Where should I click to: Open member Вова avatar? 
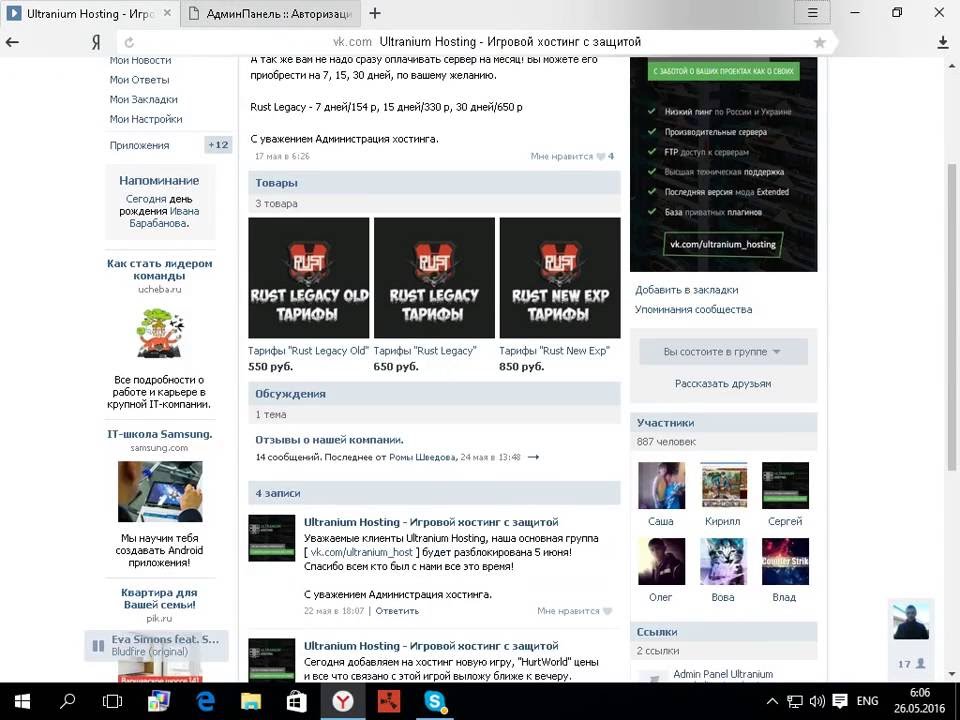click(x=724, y=561)
